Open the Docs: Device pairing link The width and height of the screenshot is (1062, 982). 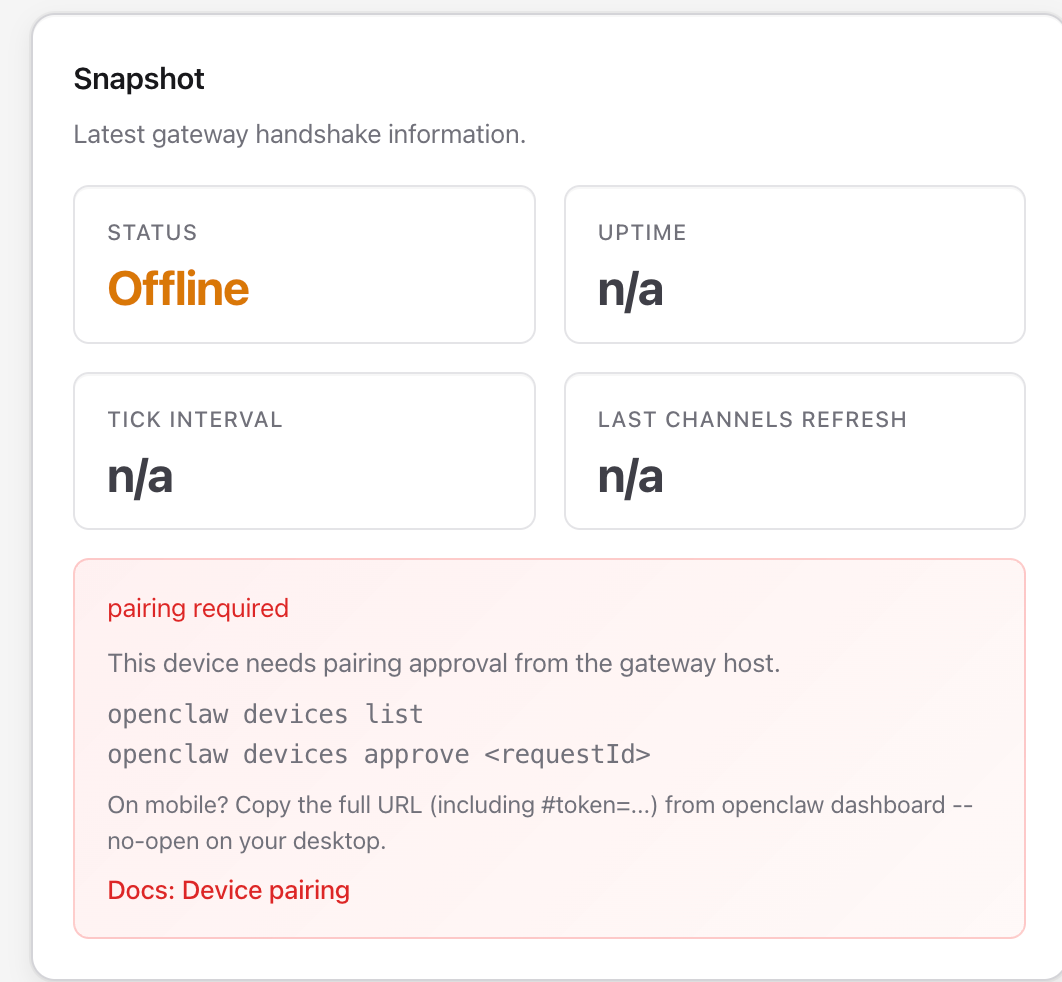coord(228,890)
